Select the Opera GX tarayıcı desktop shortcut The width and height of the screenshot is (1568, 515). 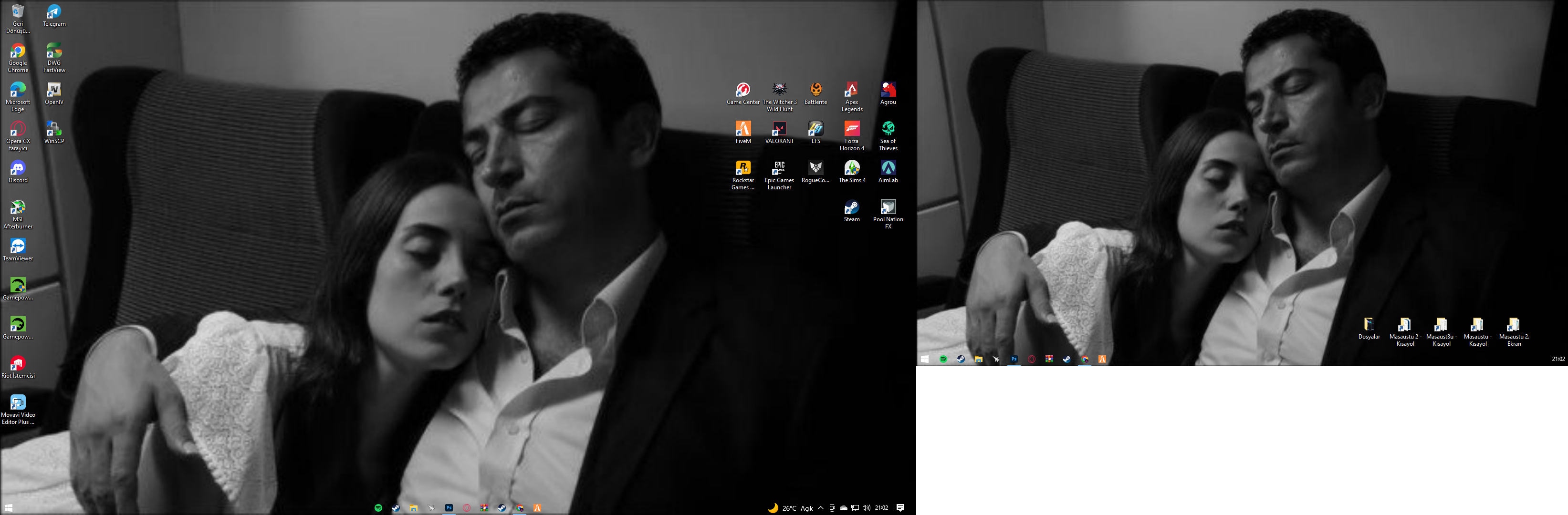(18, 136)
